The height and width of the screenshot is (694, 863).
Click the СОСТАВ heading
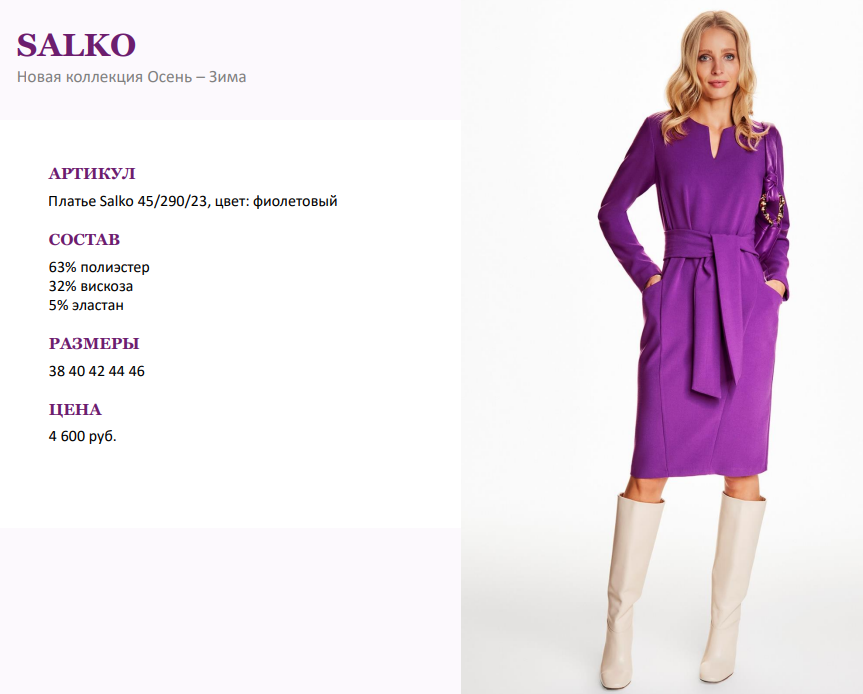[x=84, y=239]
